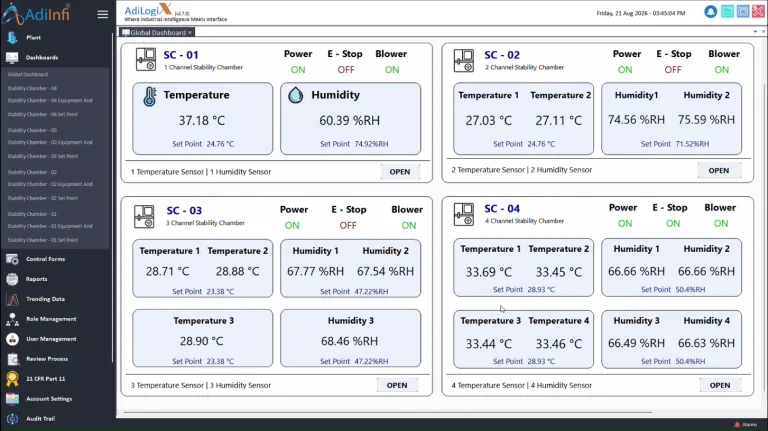Image resolution: width=768 pixels, height=431 pixels.
Task: Open Stability Chamber - 04 in sidebar
Action: pyautogui.click(x=32, y=89)
